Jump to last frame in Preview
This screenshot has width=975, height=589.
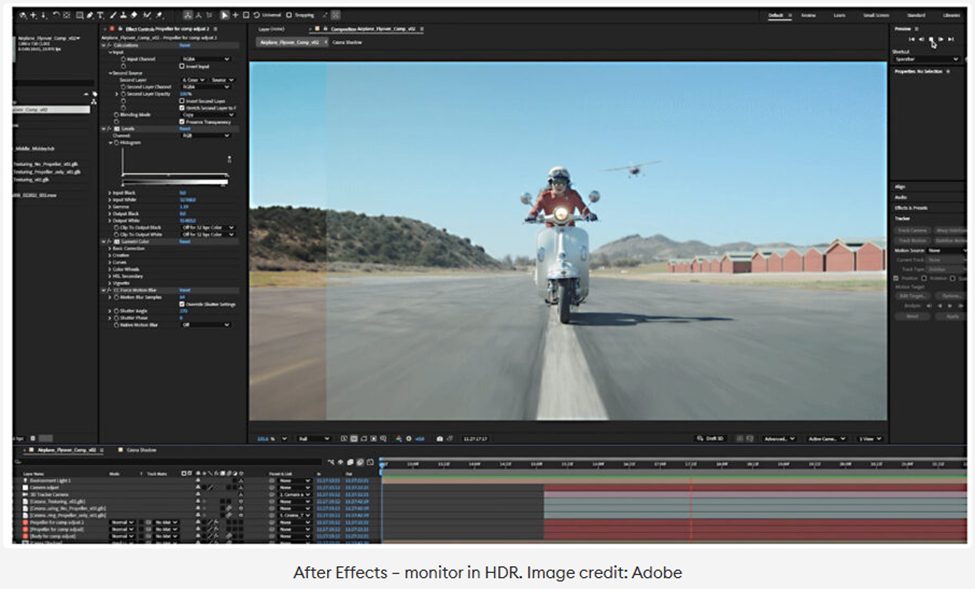pyautogui.click(x=951, y=39)
